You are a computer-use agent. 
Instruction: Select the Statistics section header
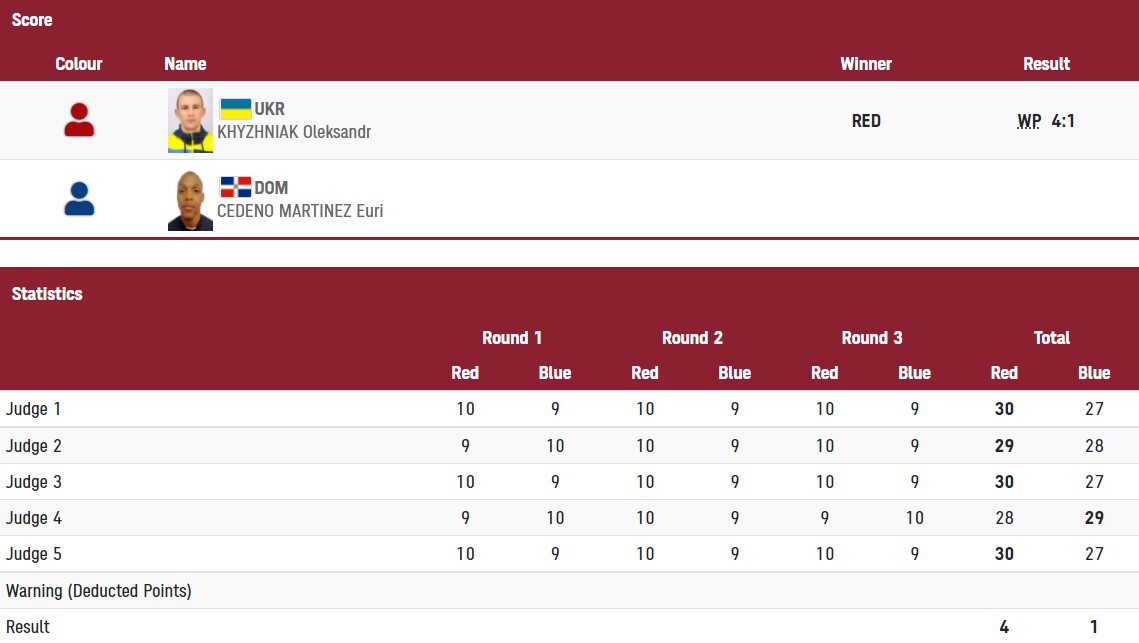click(x=47, y=294)
